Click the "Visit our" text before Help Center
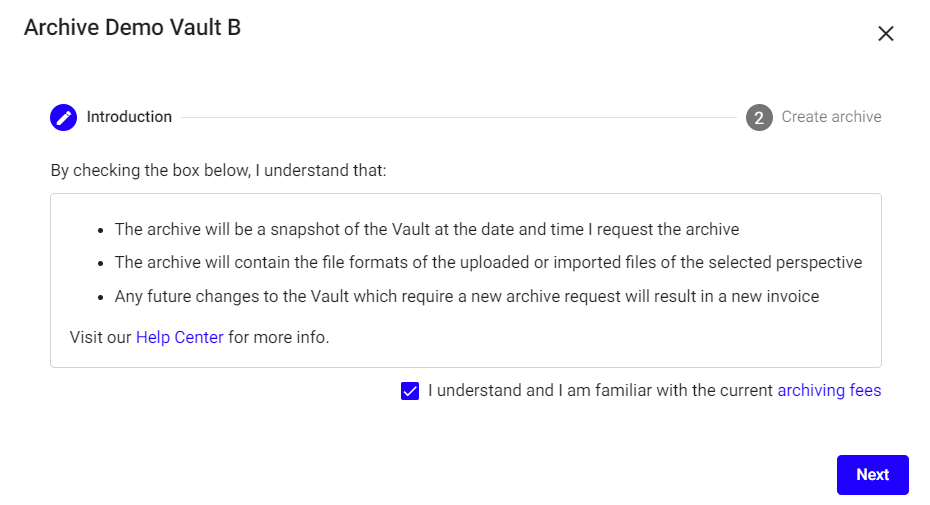 click(101, 337)
